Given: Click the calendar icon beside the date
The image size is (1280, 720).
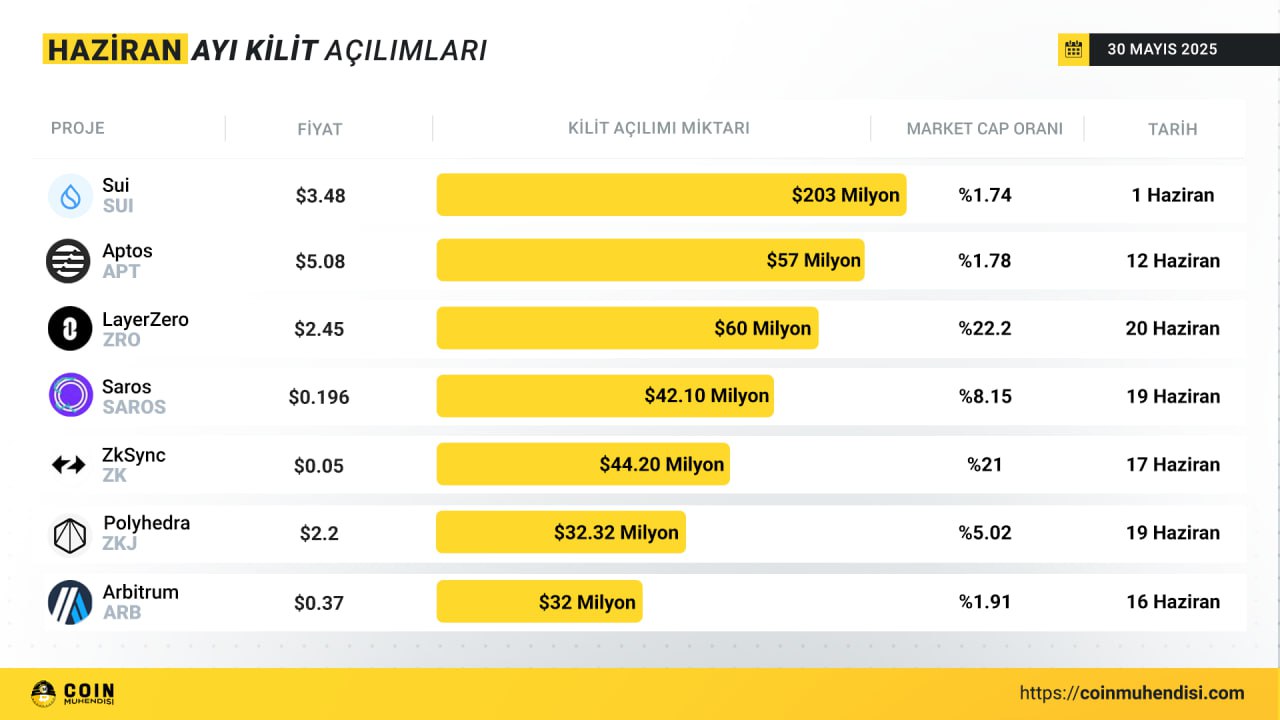Looking at the screenshot, I should [1073, 49].
